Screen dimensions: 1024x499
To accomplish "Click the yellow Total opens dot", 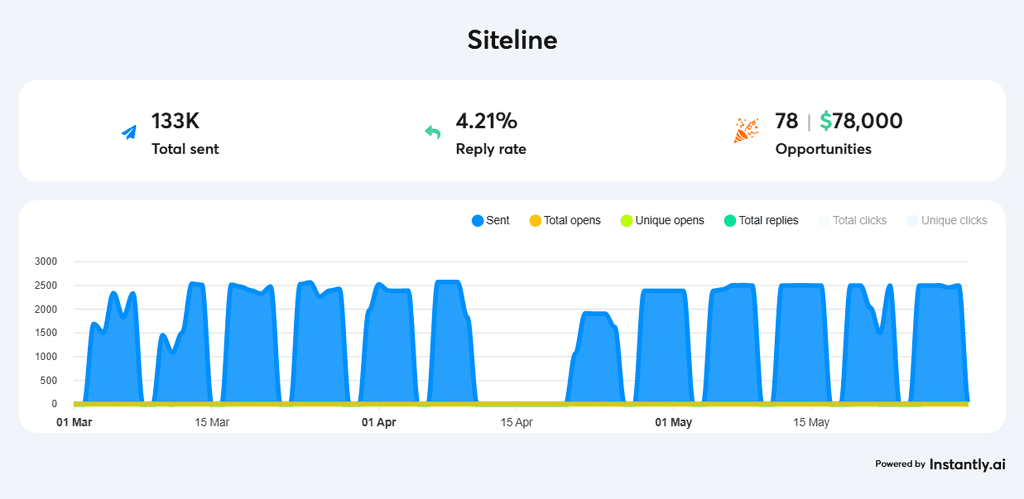I will 536,221.
